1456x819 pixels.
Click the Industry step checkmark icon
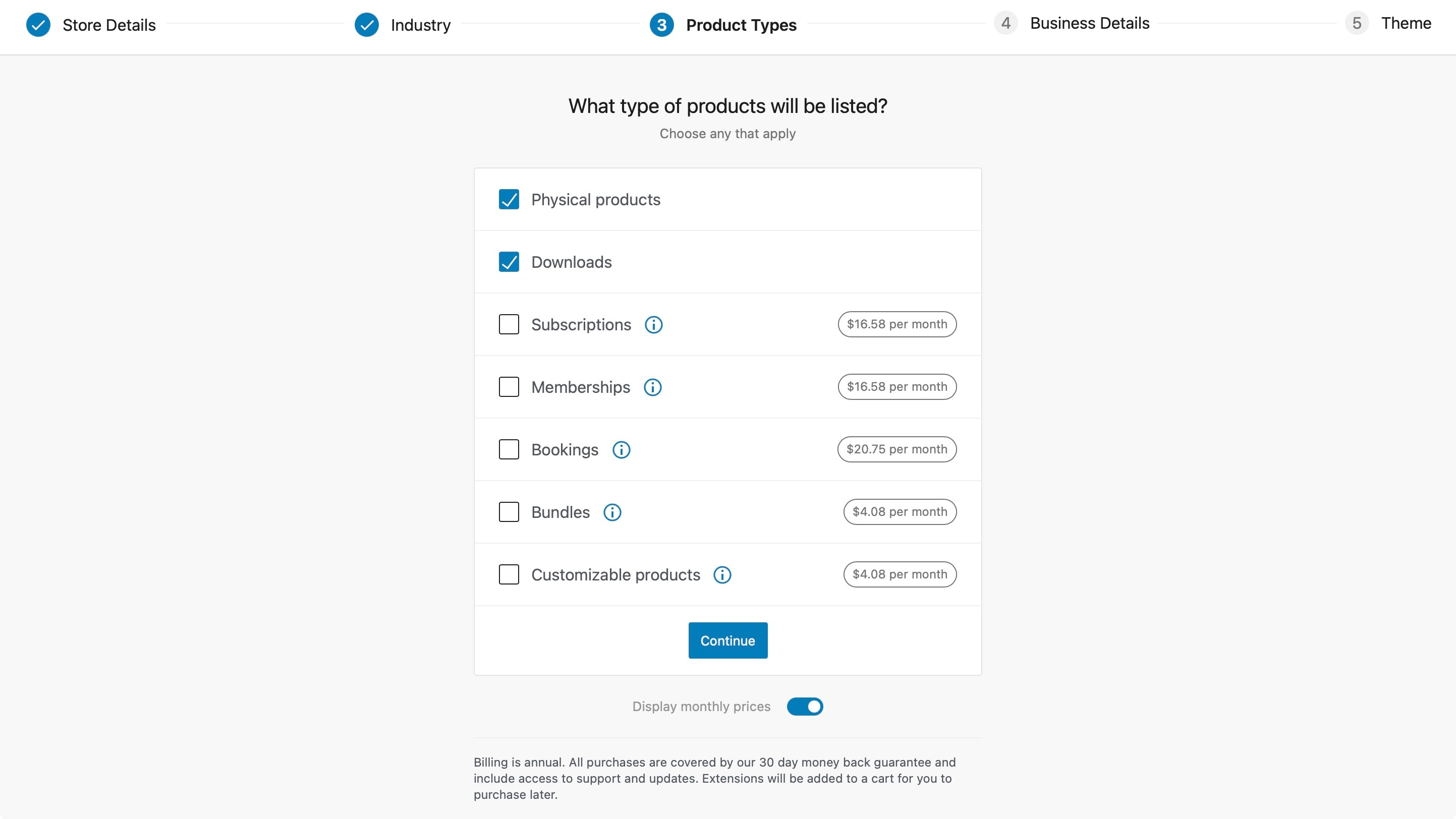(366, 25)
